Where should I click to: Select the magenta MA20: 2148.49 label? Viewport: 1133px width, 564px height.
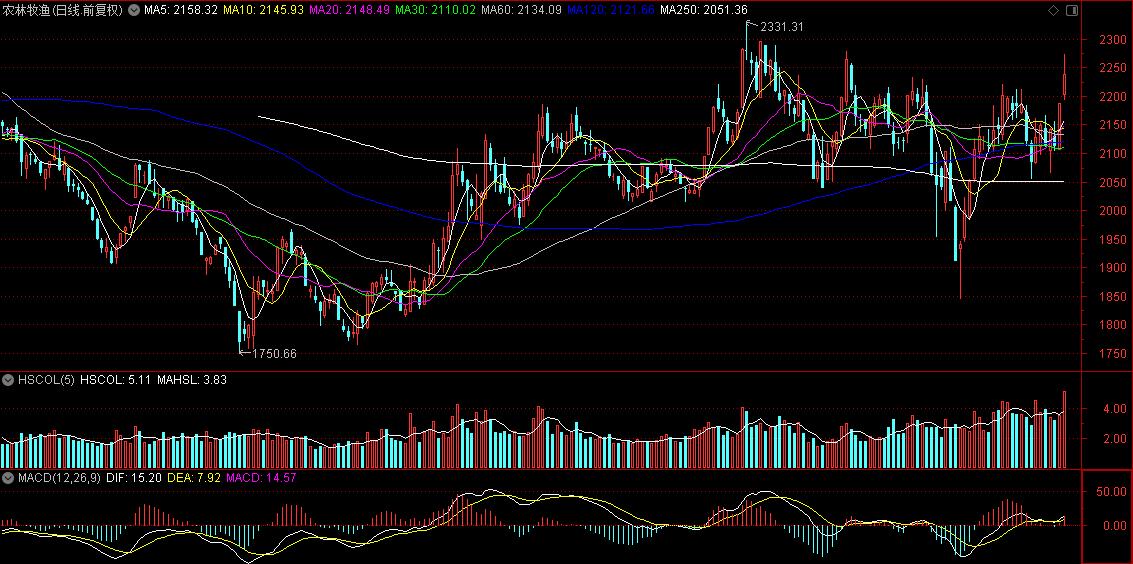(x=349, y=10)
